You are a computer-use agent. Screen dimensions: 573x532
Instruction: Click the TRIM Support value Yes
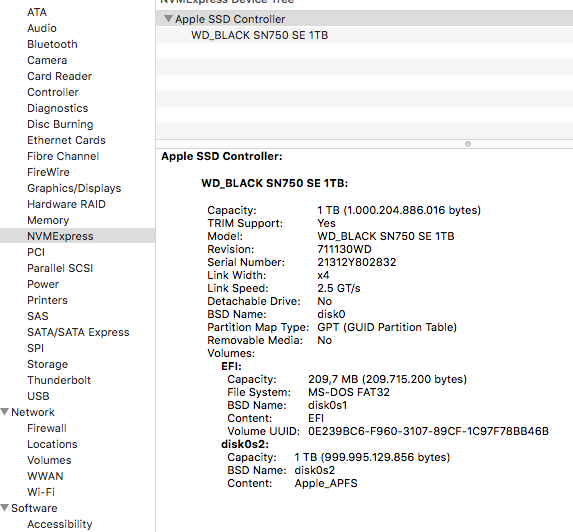pos(326,223)
